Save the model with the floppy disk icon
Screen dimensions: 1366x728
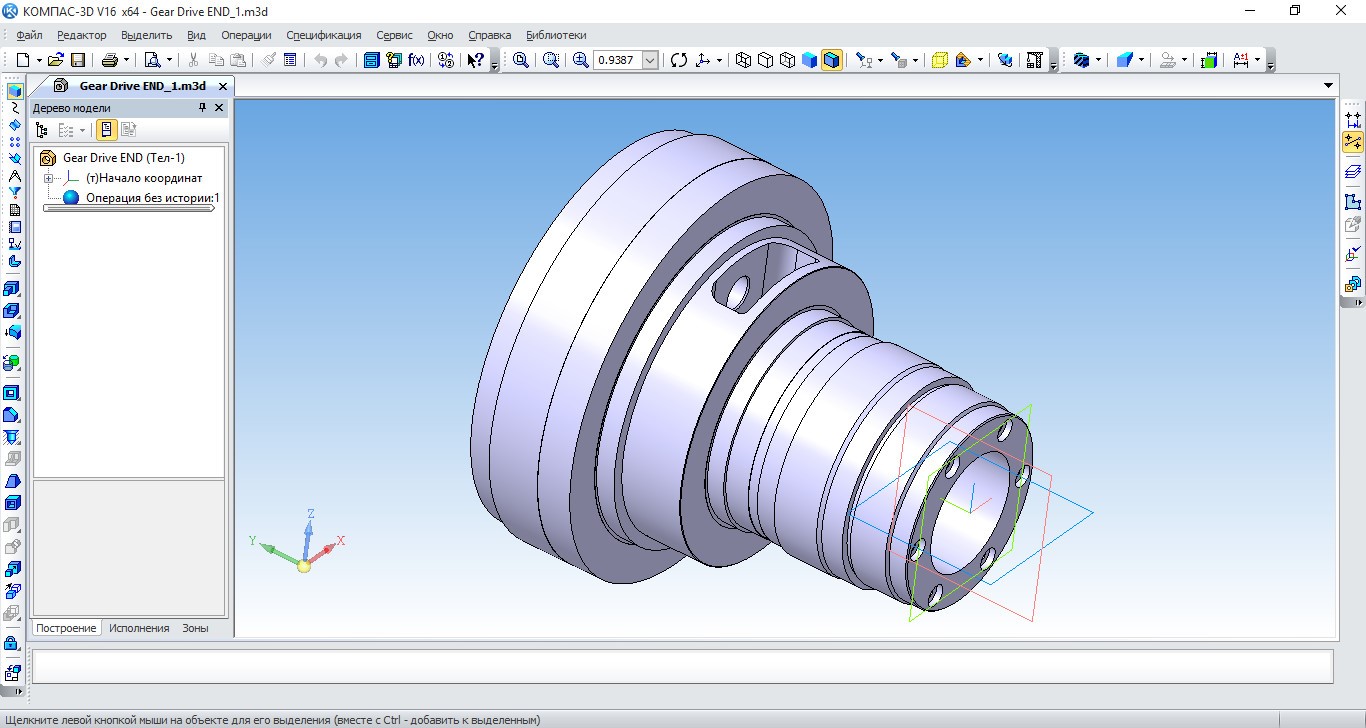(x=77, y=60)
